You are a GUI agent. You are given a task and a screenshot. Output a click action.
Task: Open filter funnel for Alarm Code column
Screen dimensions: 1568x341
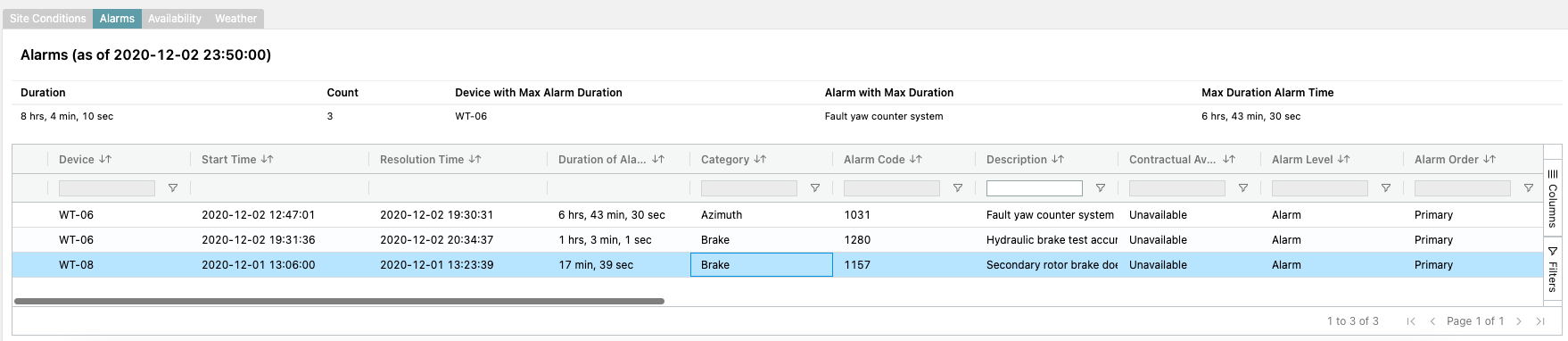click(x=958, y=188)
